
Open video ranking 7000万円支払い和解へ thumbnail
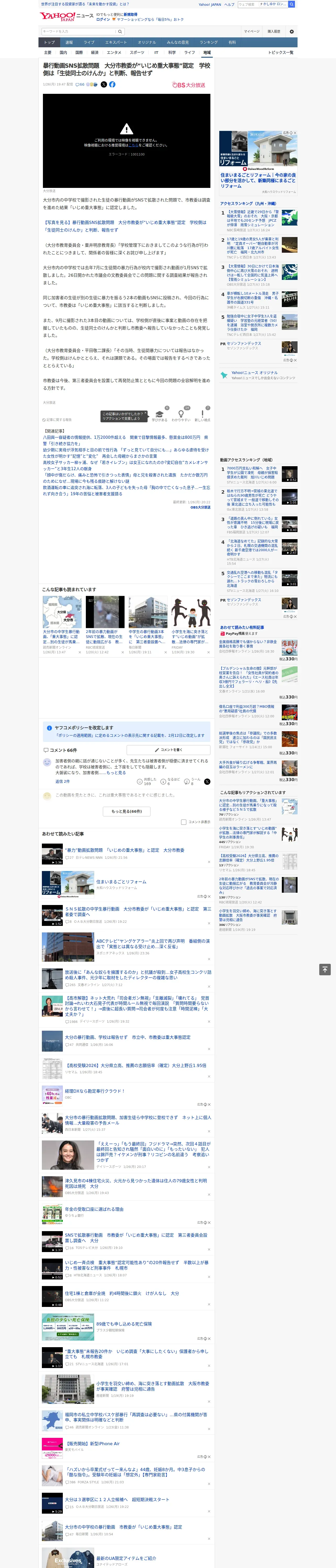290,474
